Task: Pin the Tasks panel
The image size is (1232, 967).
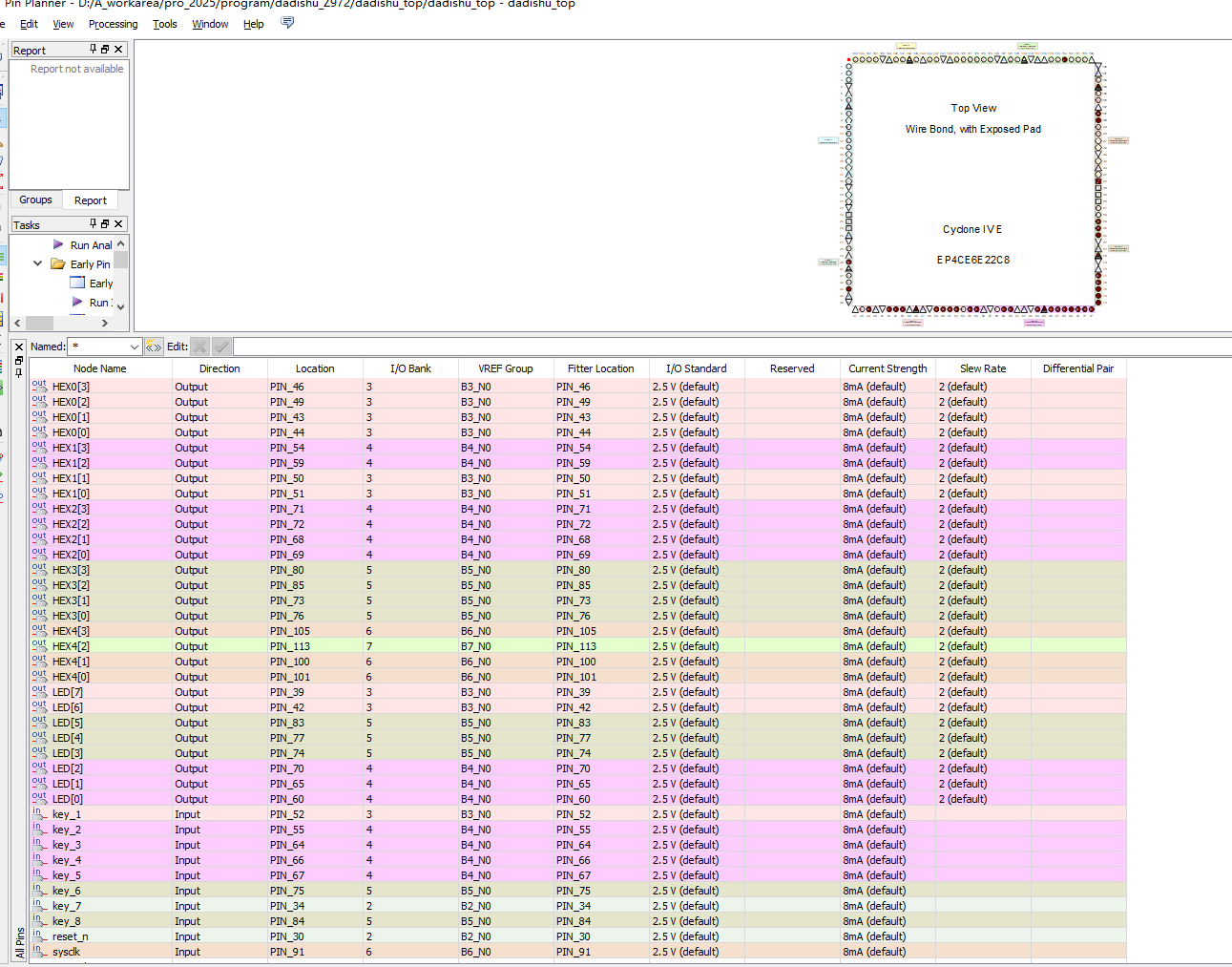Action: [93, 223]
